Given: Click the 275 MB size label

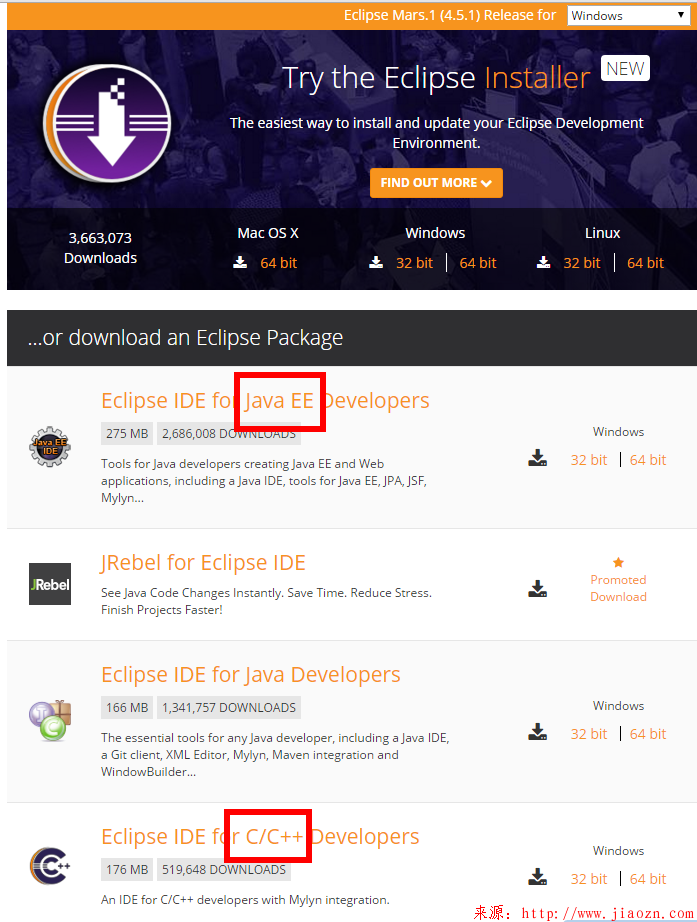Looking at the screenshot, I should tap(127, 433).
